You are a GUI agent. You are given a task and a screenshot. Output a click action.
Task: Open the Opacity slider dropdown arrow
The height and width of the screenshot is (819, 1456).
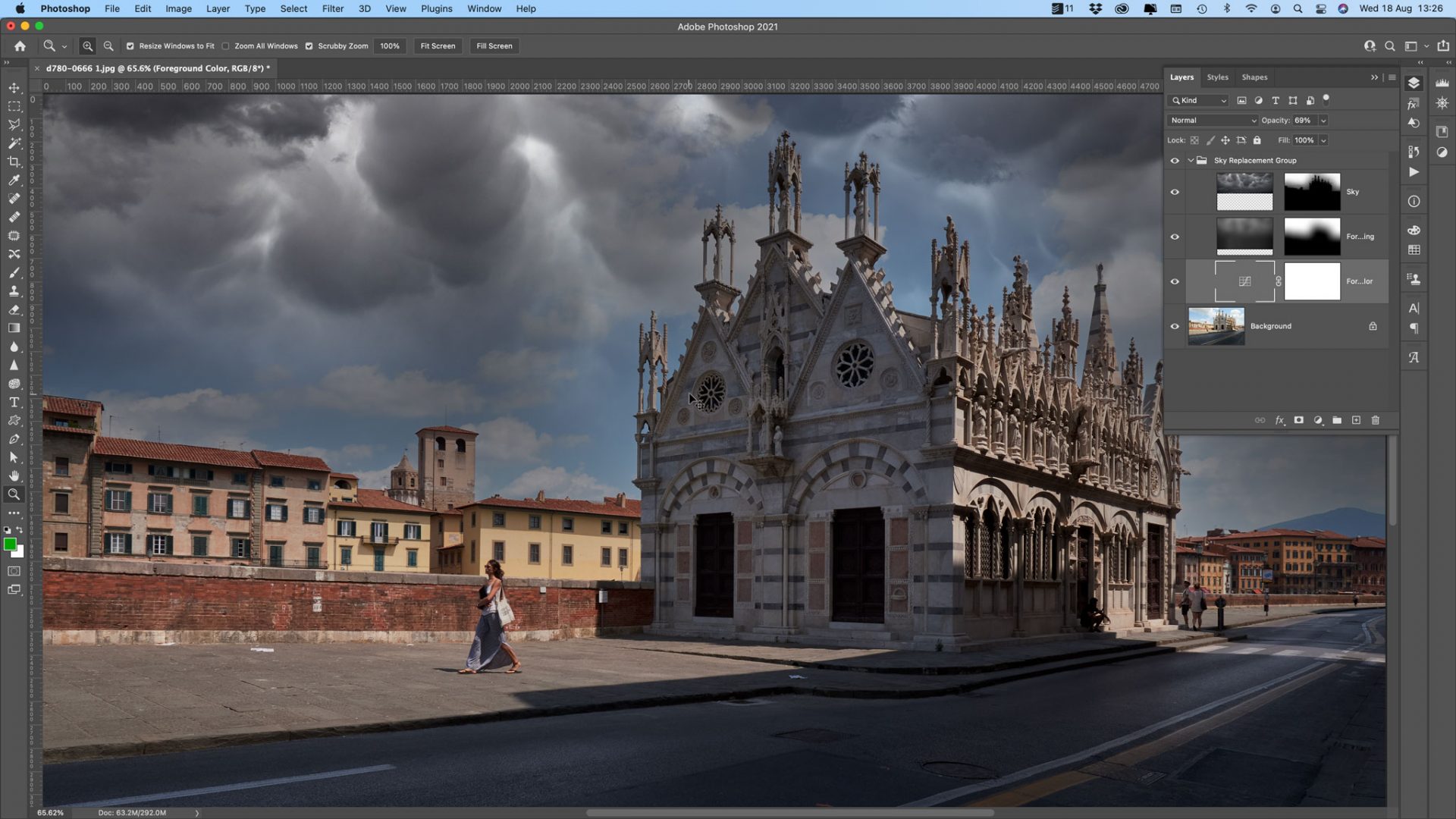tap(1323, 121)
